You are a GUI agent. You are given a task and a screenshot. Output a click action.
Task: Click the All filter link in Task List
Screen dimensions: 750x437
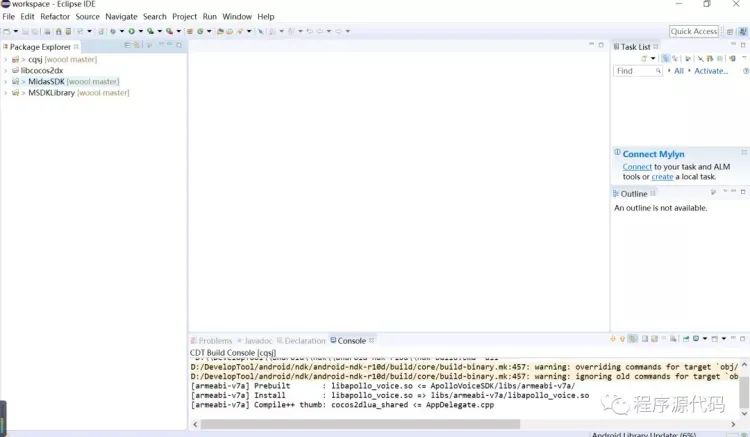(x=679, y=71)
